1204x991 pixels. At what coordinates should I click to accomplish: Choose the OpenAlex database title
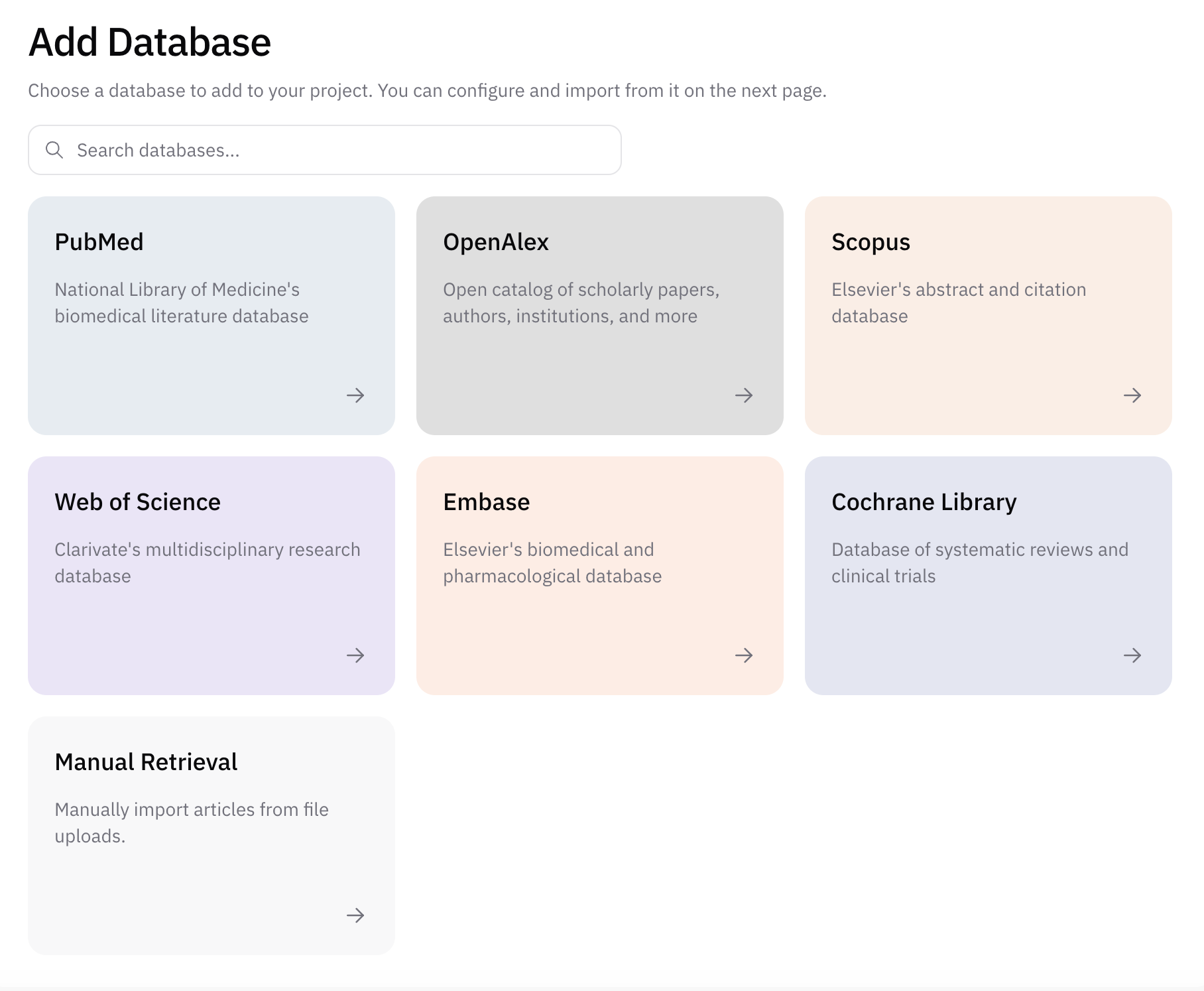[496, 242]
